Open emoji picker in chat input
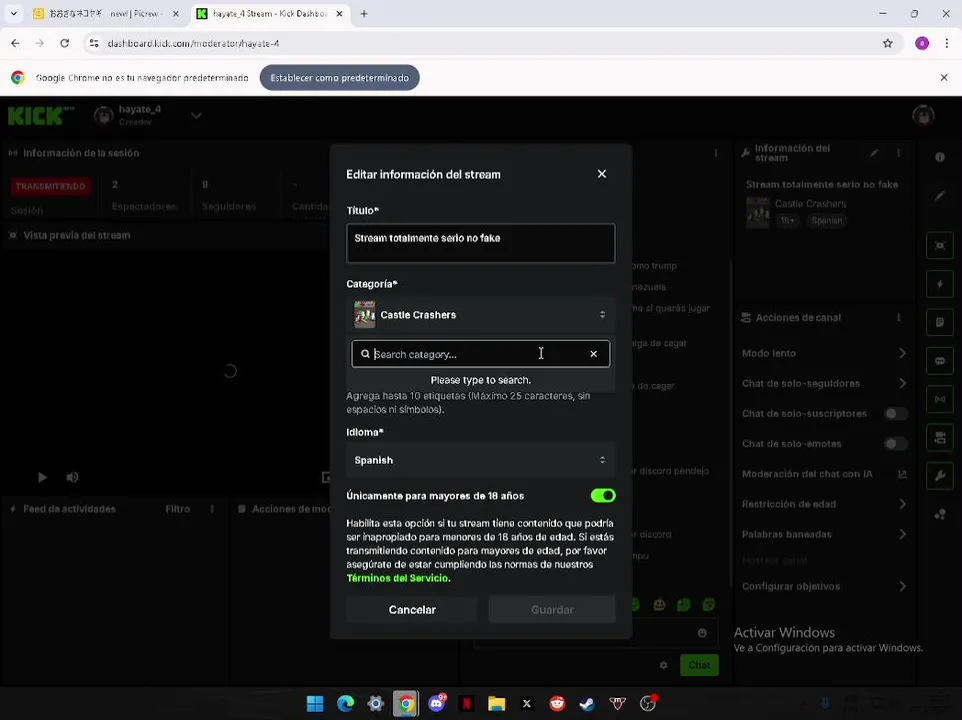The height and width of the screenshot is (720, 962). tap(702, 633)
